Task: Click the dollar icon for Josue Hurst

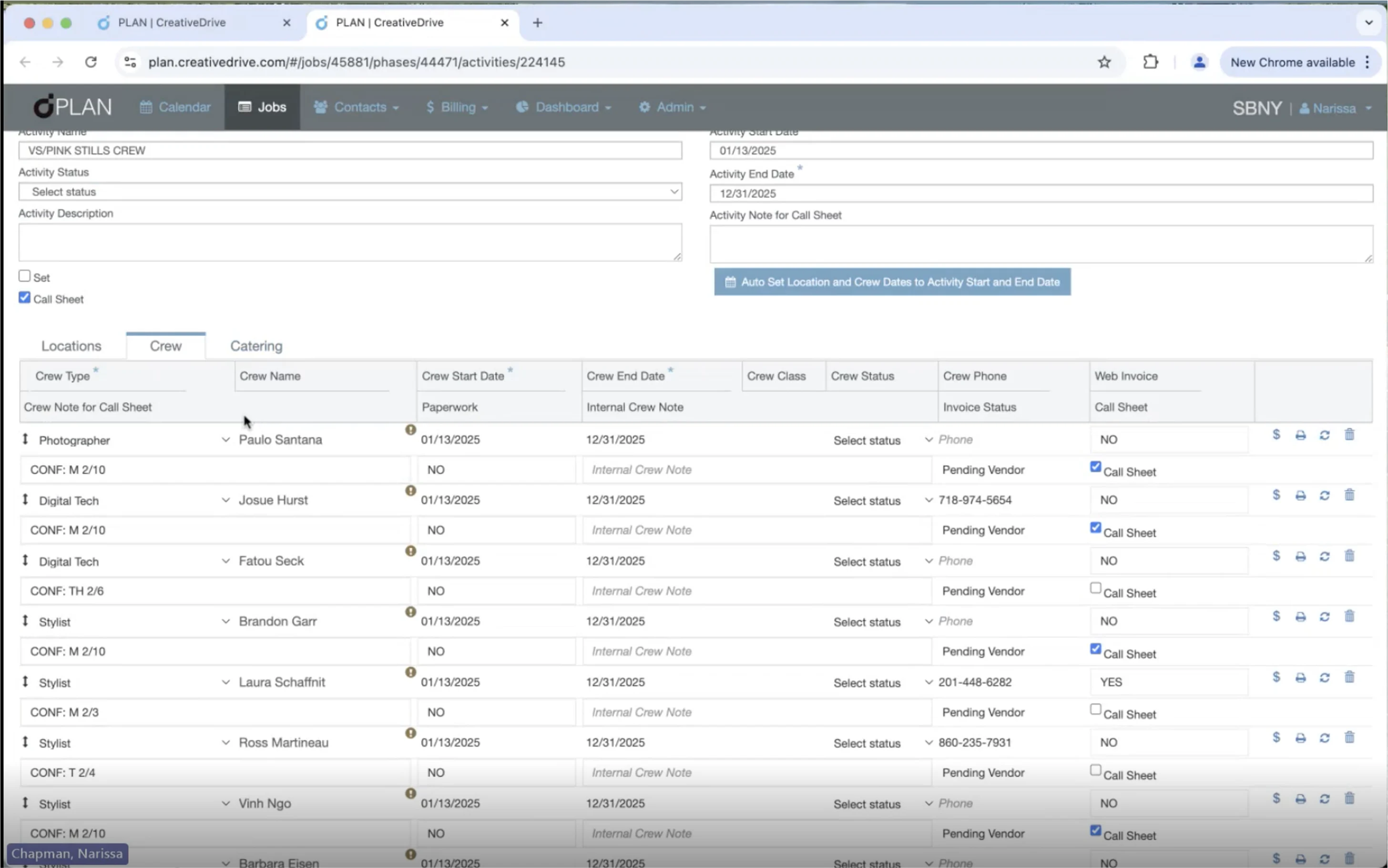Action: (x=1276, y=495)
